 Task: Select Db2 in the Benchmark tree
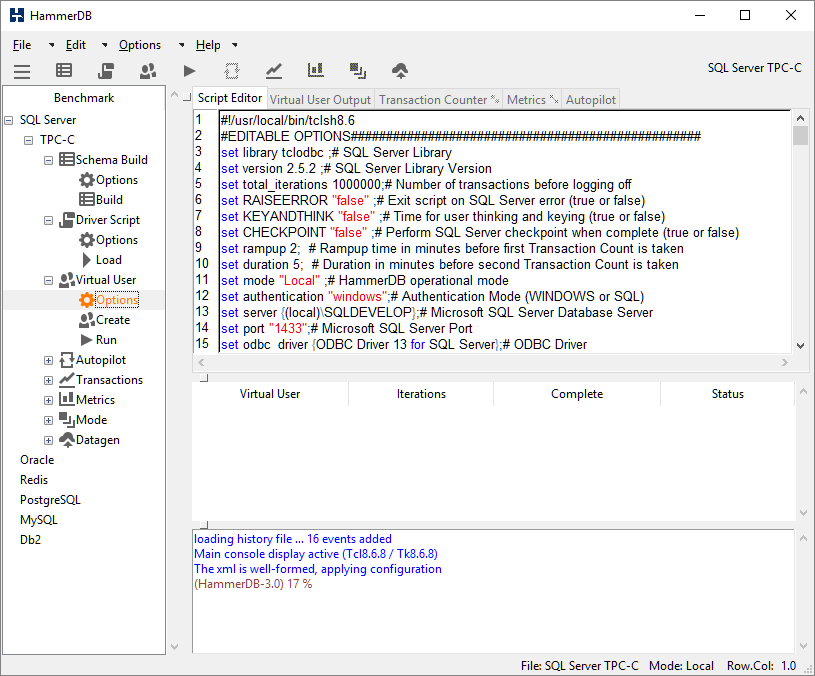tap(30, 540)
